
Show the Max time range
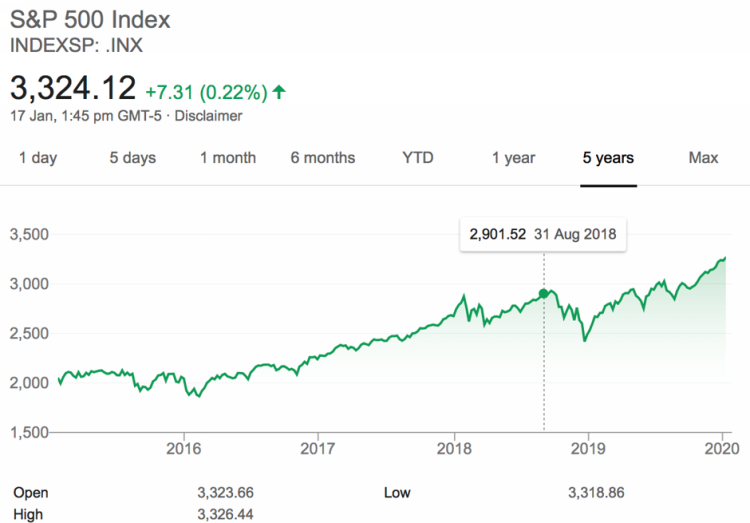(703, 158)
